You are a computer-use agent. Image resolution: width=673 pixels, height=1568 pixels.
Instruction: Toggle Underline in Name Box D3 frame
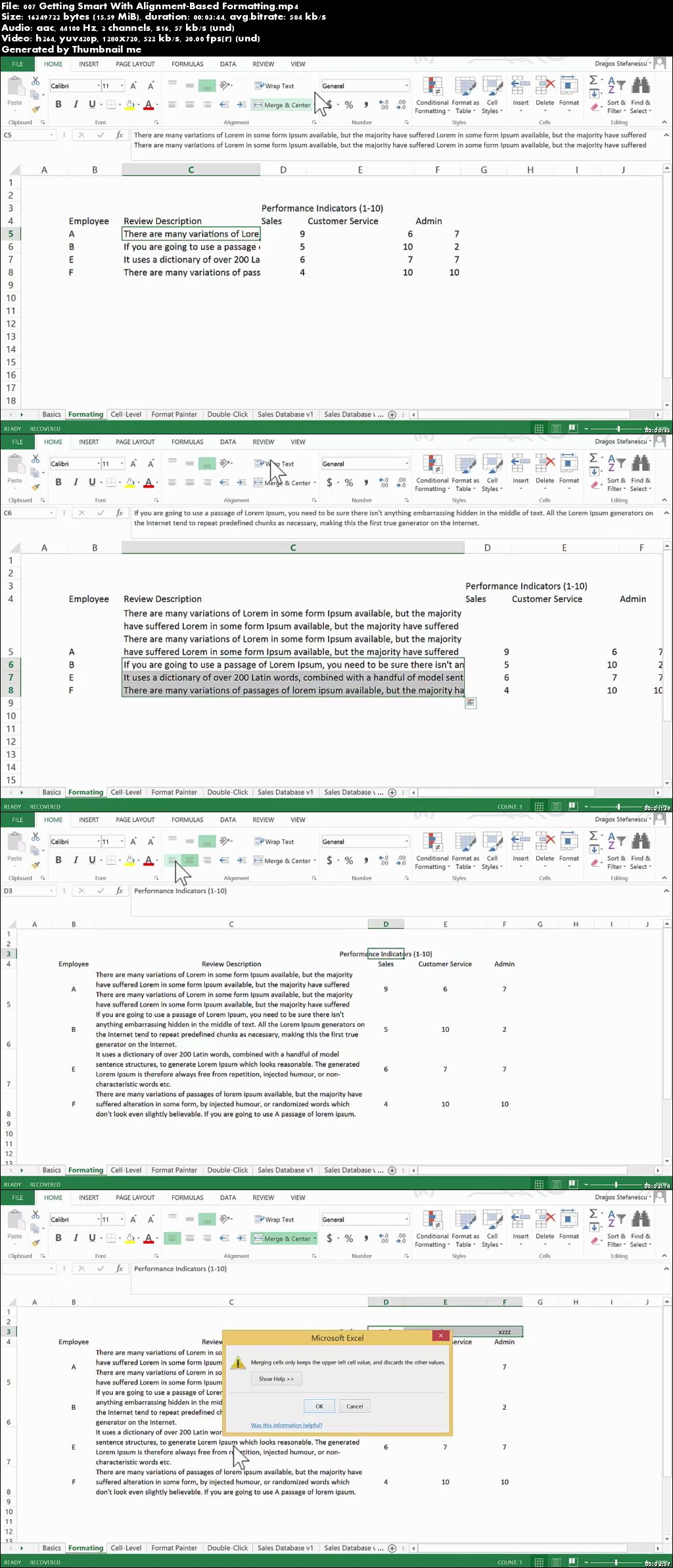click(x=92, y=860)
